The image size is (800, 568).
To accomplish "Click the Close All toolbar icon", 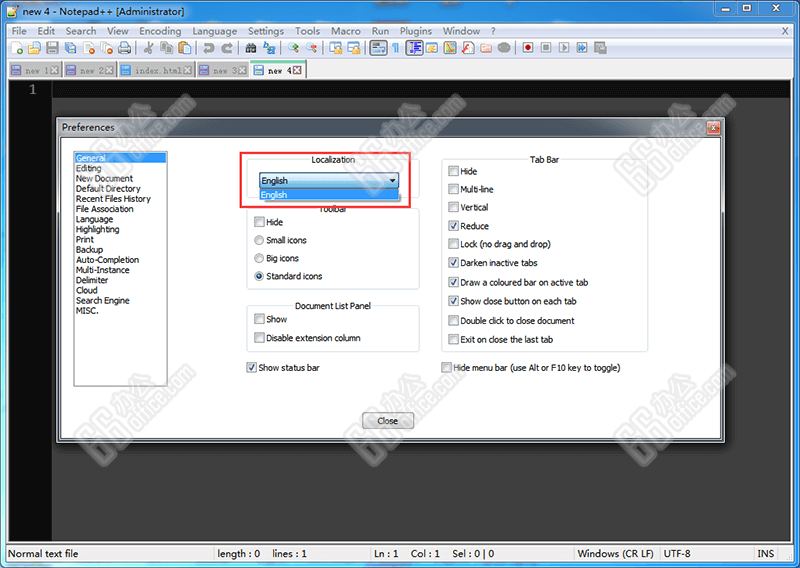I will point(107,48).
